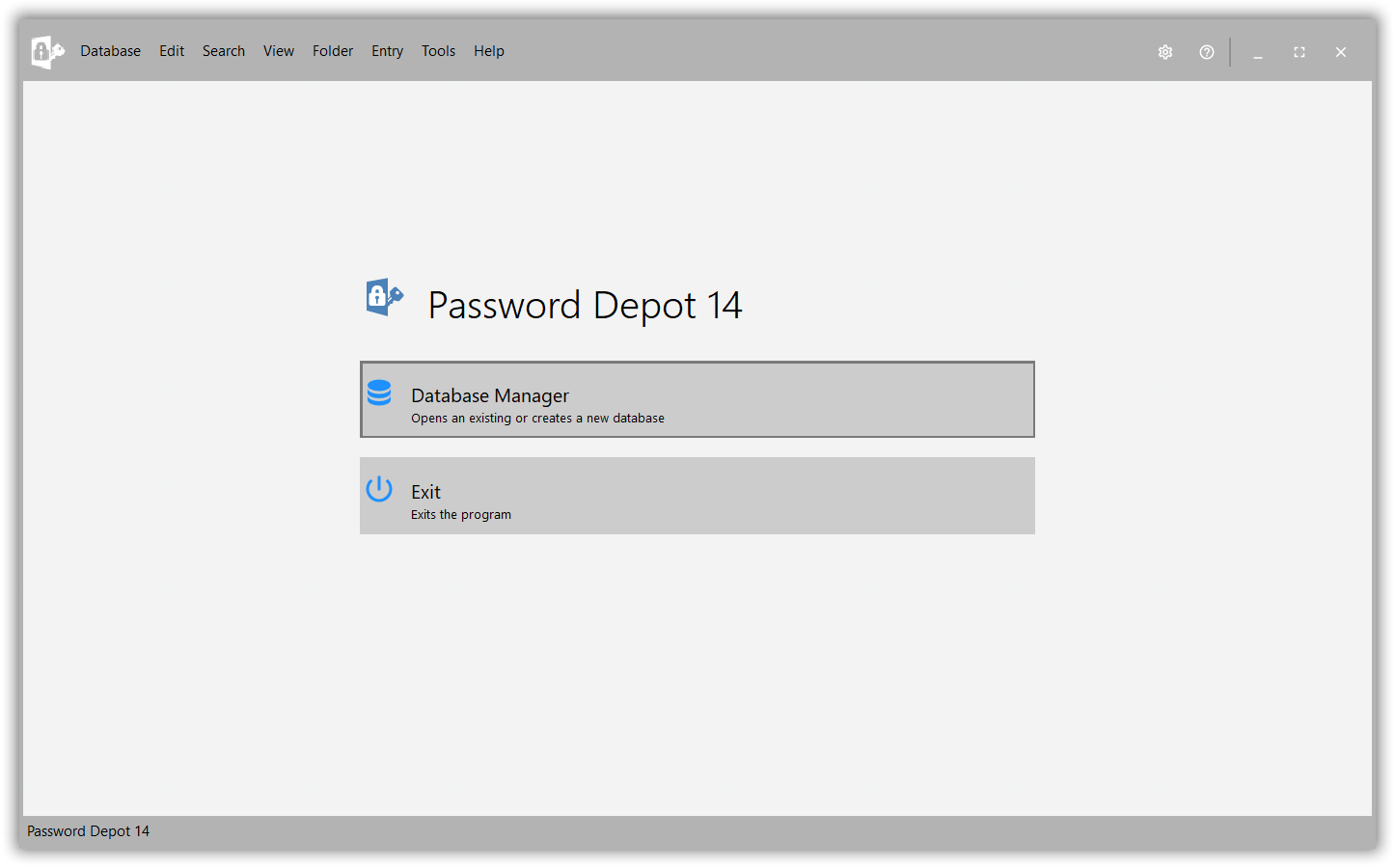1395x868 pixels.
Task: Click the blue database stack icon
Action: (379, 393)
